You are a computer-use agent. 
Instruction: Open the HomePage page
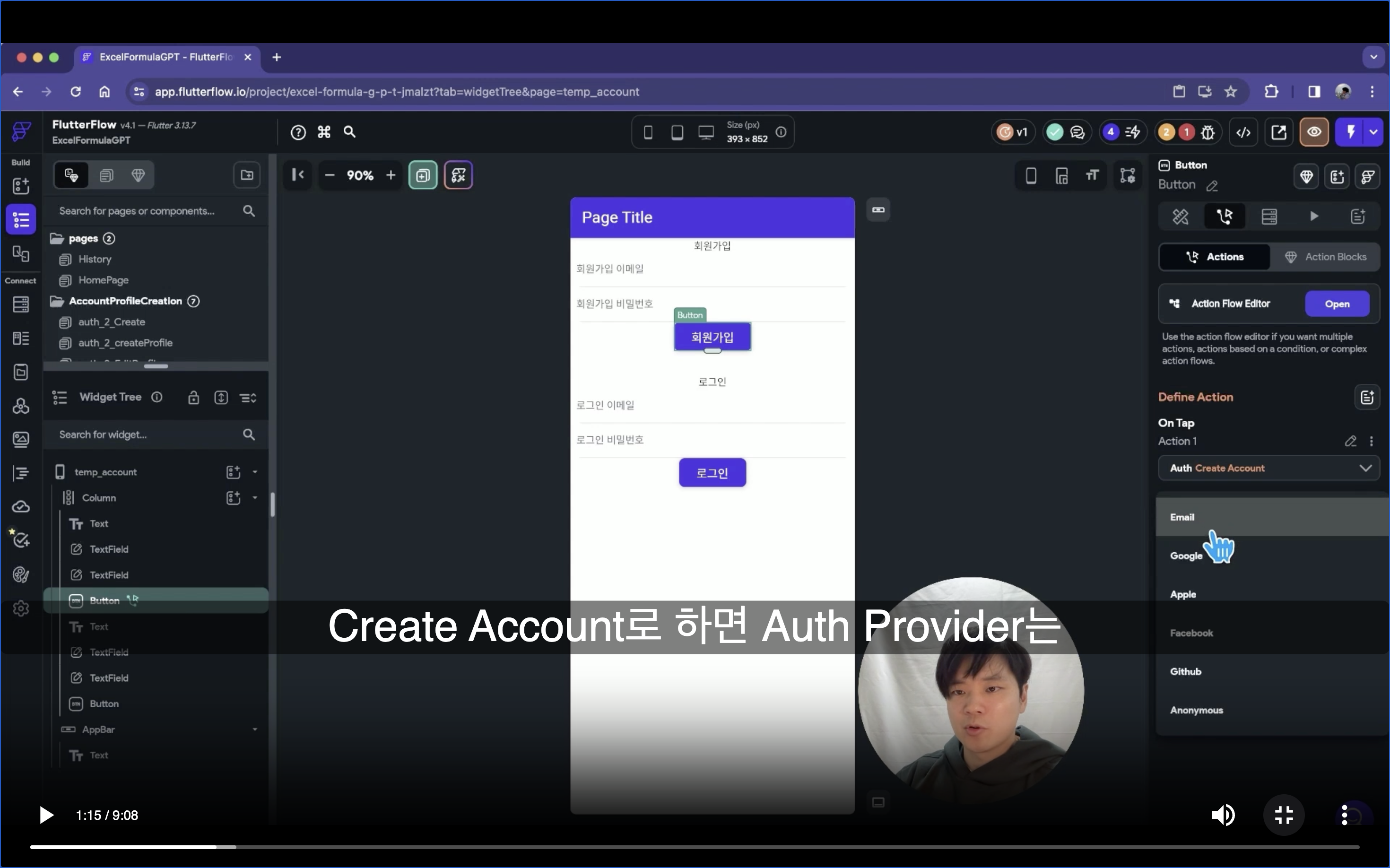click(x=104, y=280)
